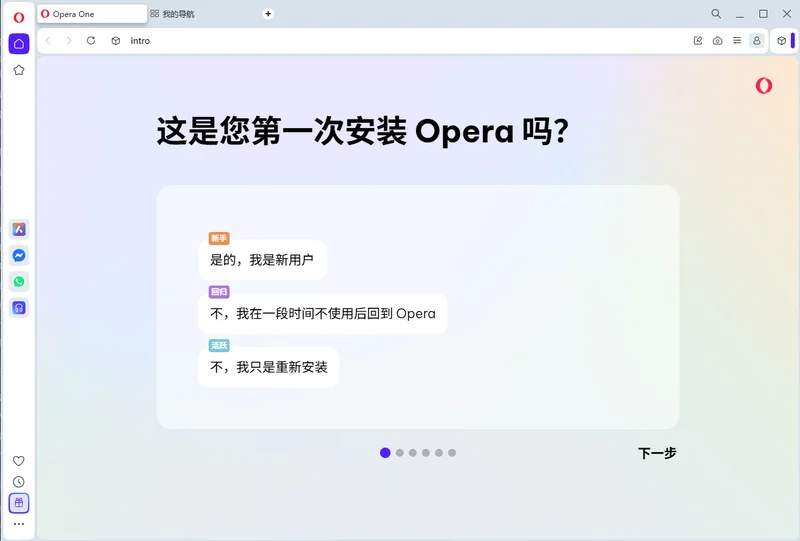The width and height of the screenshot is (800, 541).
Task: Open the edit page icon in address bar
Action: (698, 41)
